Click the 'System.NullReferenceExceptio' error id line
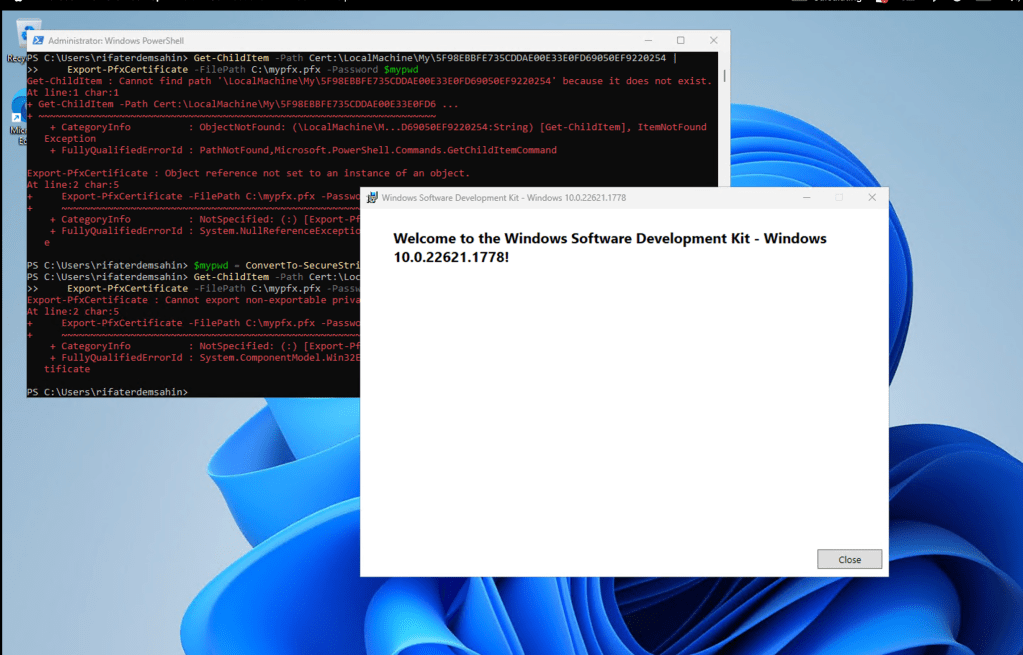 [205, 231]
